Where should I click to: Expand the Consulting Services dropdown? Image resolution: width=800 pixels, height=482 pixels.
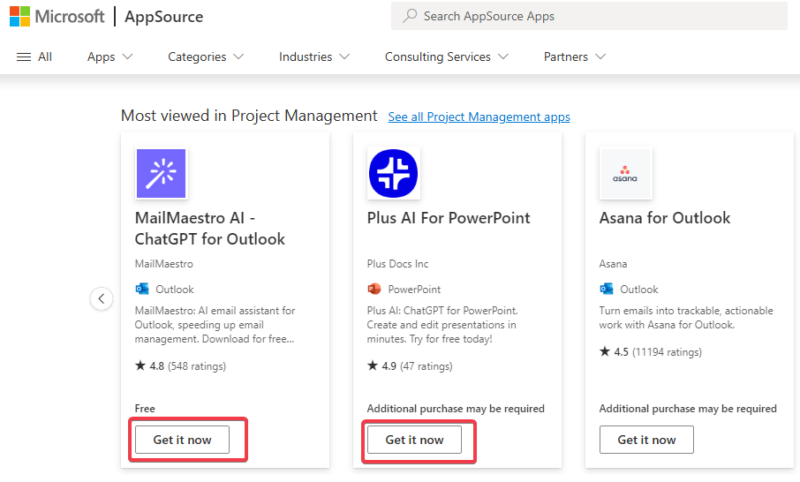tap(446, 57)
